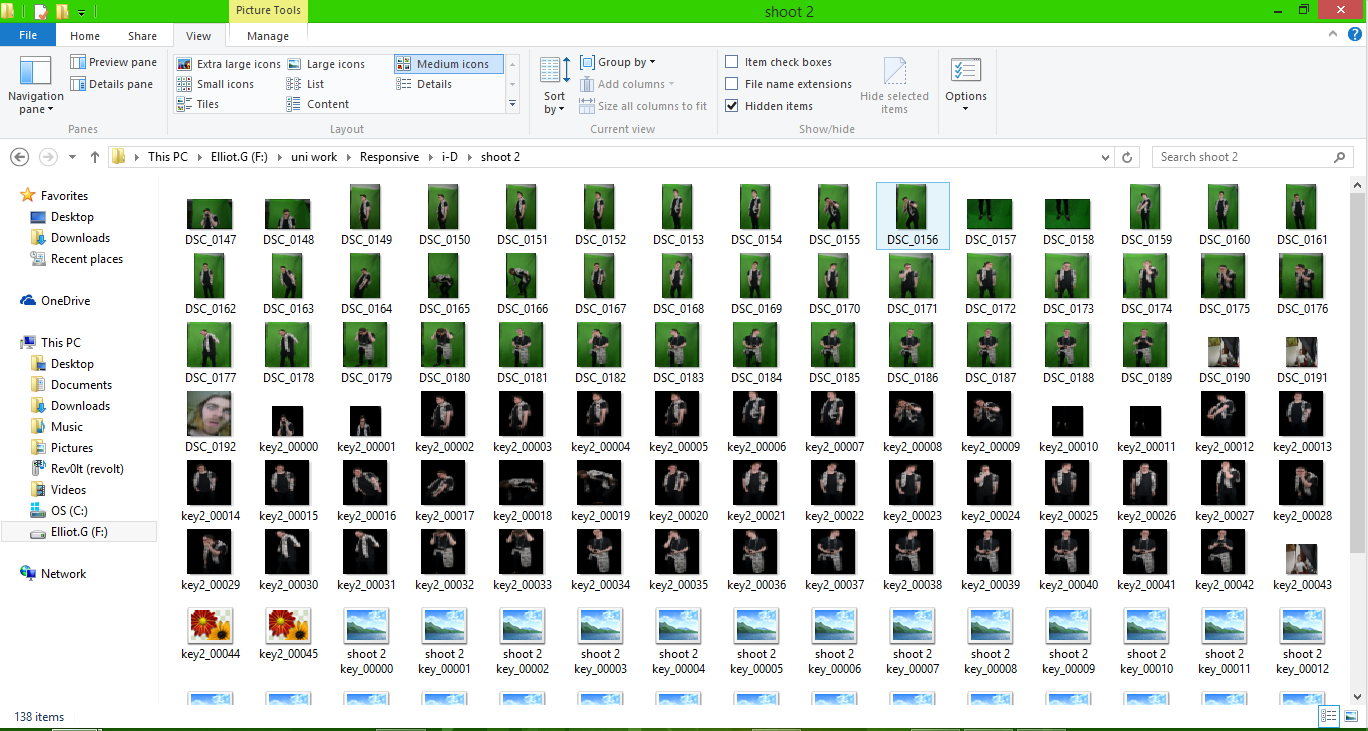
Task: Go back with the Back arrow
Action: pyautogui.click(x=19, y=157)
